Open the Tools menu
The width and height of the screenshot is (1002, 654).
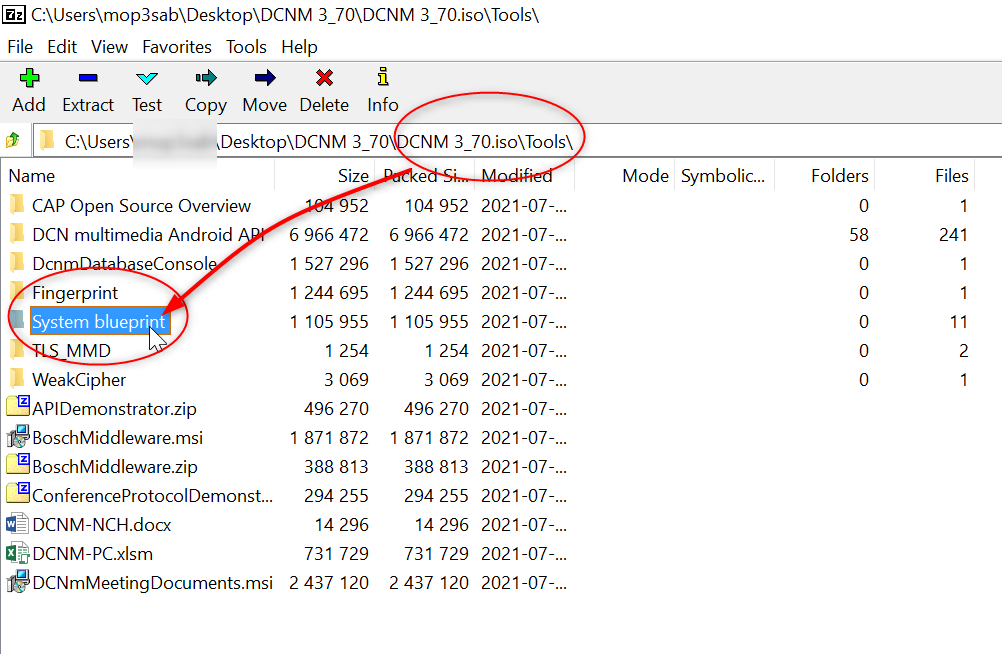246,47
